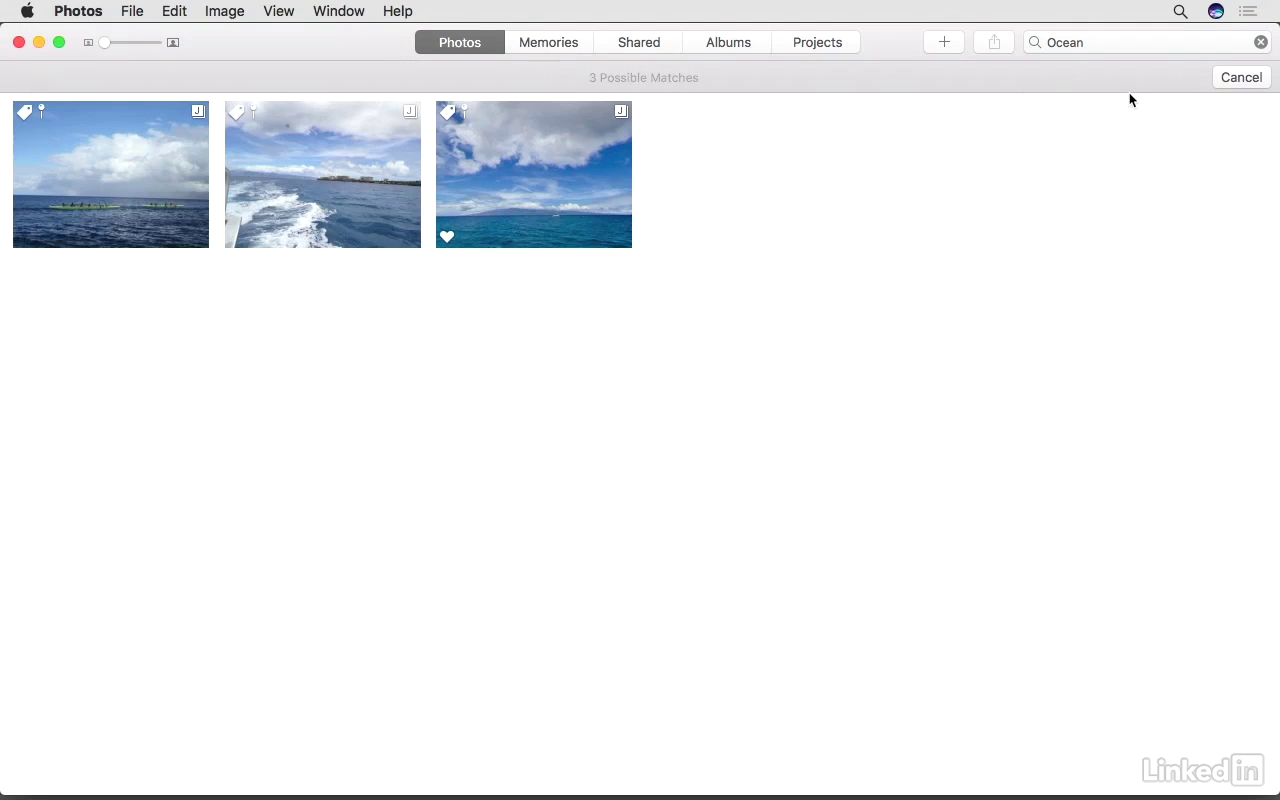Open the Edit menu
Screen dimensions: 1280x800
click(174, 11)
